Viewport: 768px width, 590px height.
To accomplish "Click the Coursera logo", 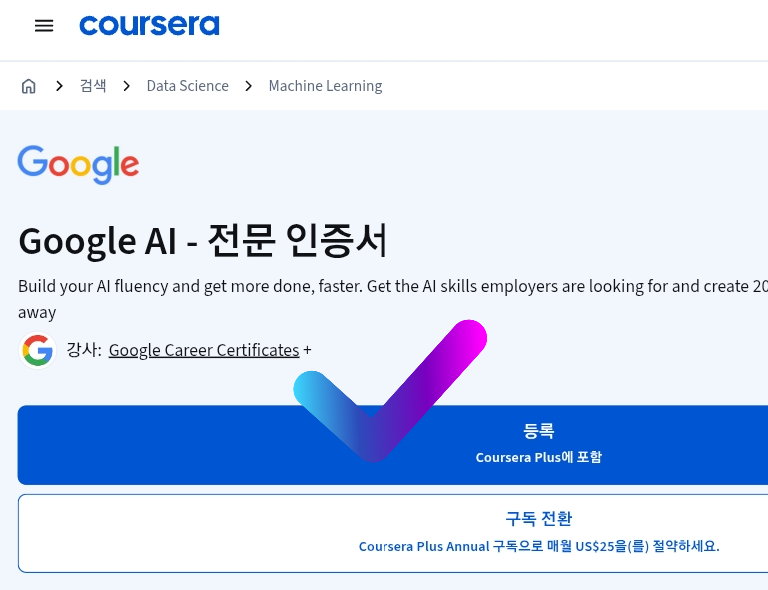I will (149, 25).
